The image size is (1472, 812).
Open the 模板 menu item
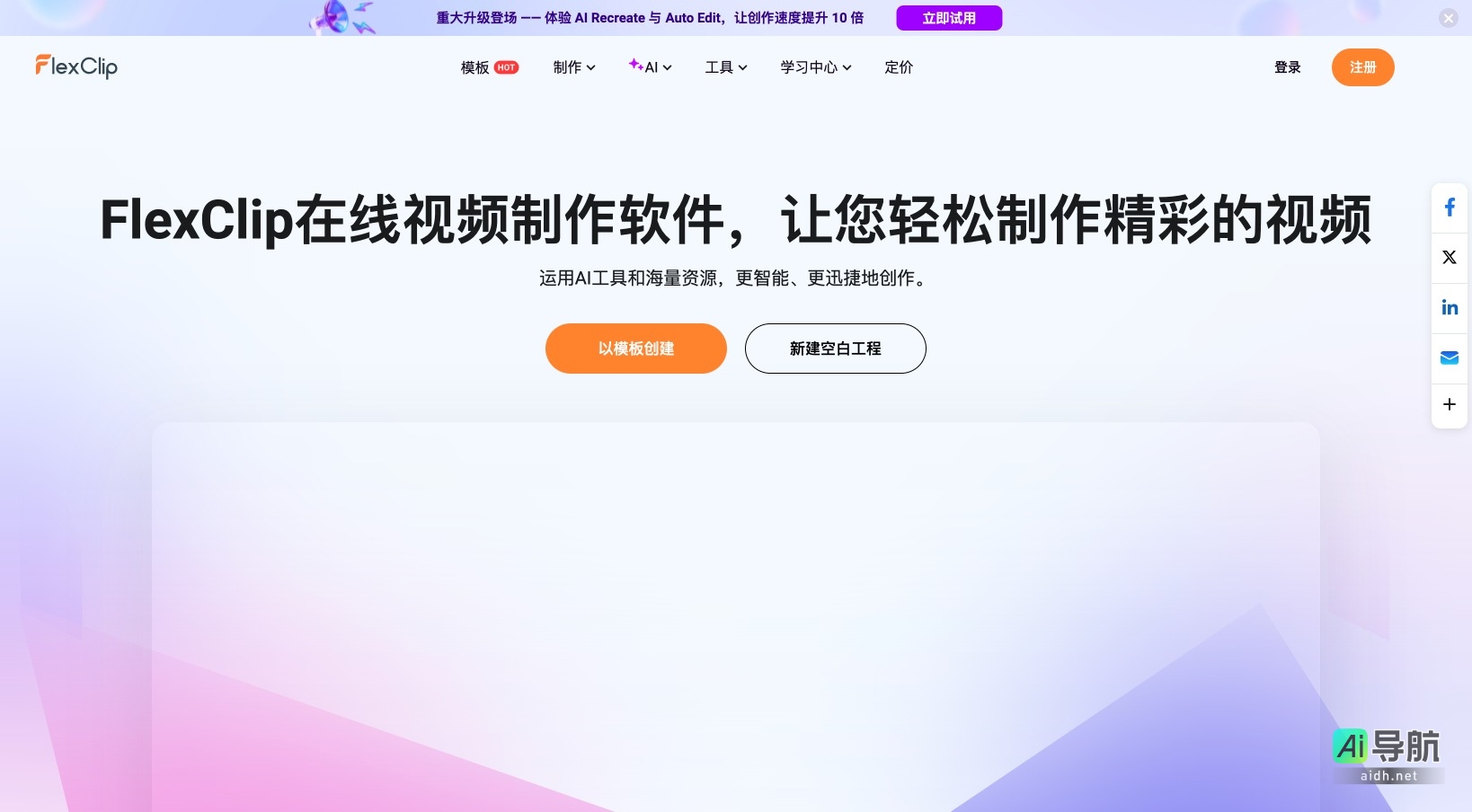[475, 67]
